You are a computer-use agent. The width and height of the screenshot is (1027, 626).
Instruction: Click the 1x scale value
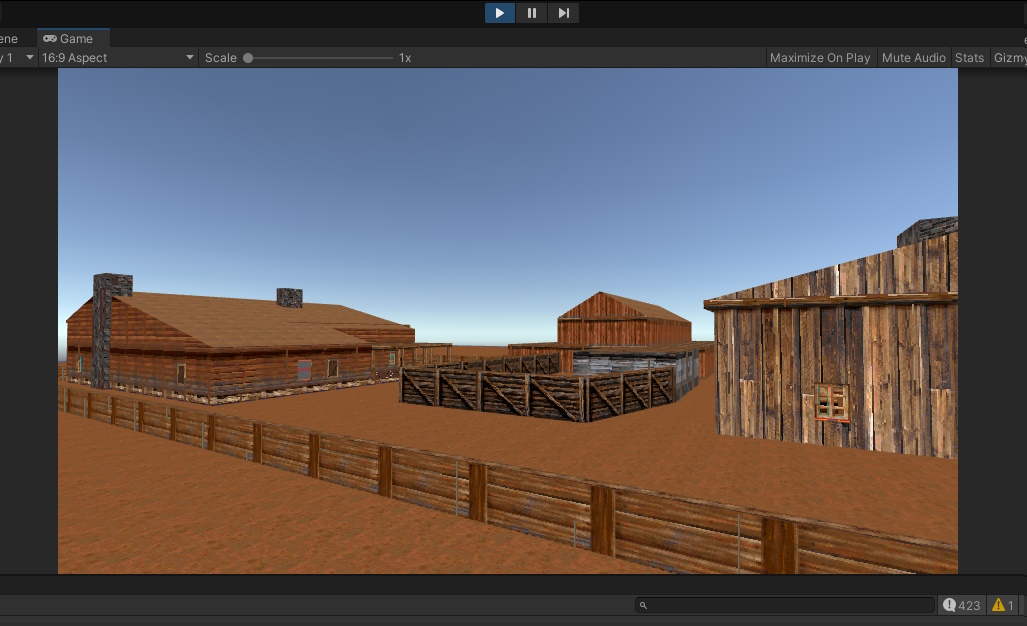tap(405, 58)
